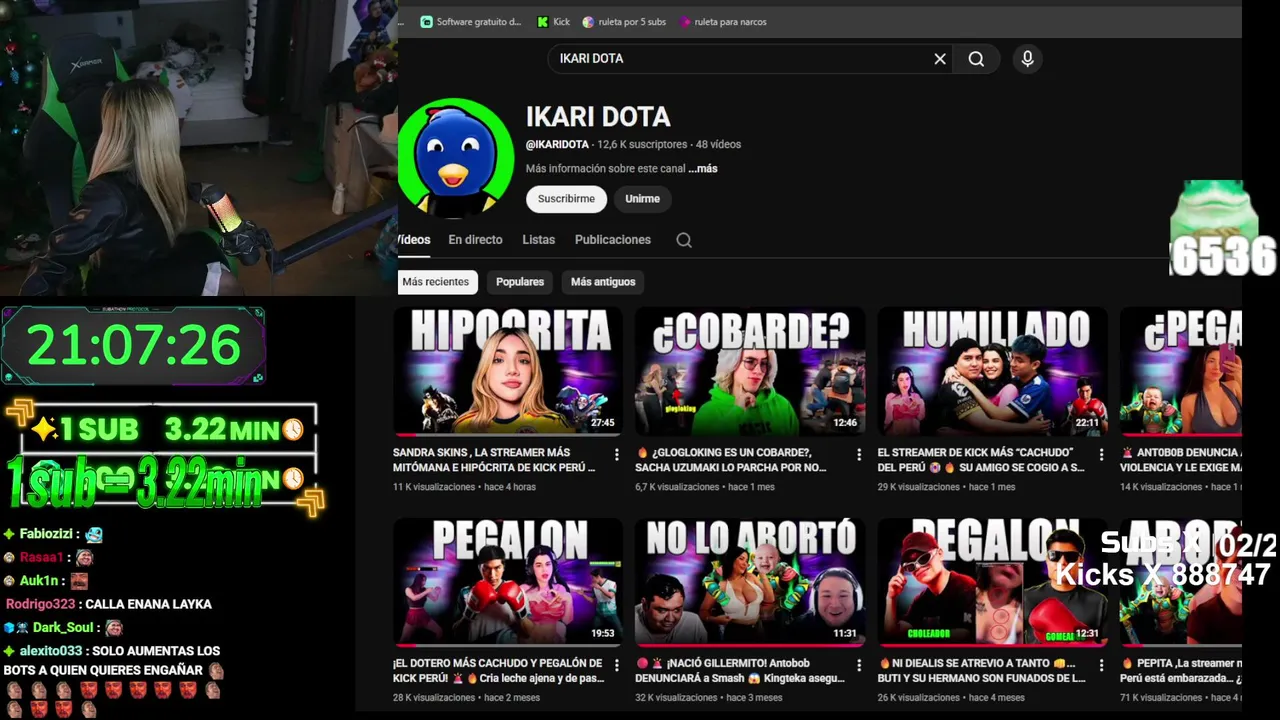Open Sandra Skins video title link
Image resolution: width=1280 pixels, height=720 pixels.
(494, 460)
